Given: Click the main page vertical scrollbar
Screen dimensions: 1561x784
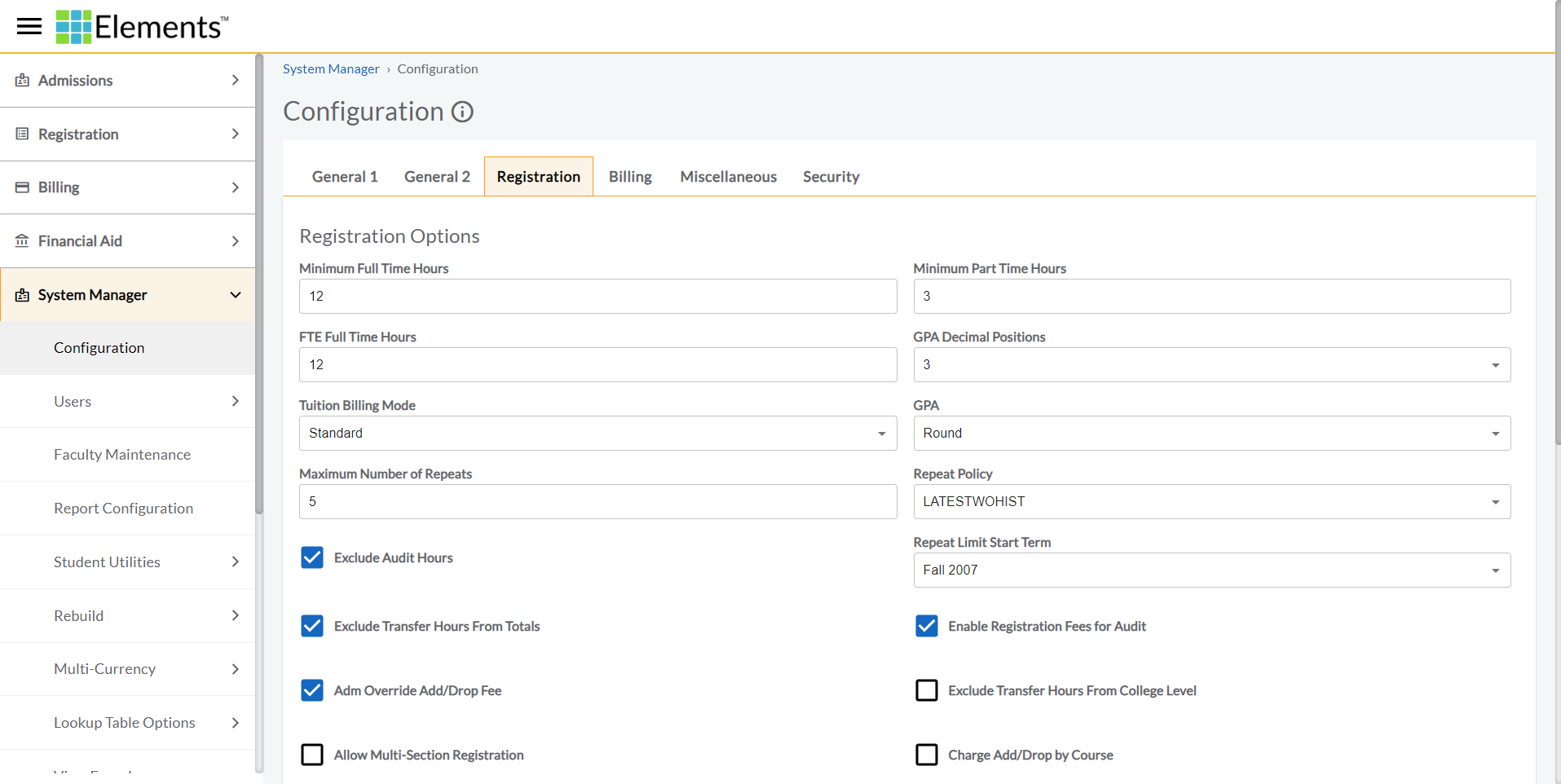Looking at the screenshot, I should pyautogui.click(x=1557, y=224).
